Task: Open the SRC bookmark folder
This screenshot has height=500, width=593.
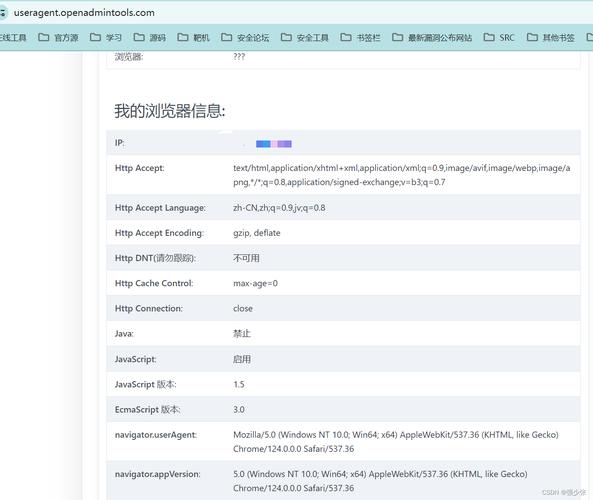Action: 499,37
